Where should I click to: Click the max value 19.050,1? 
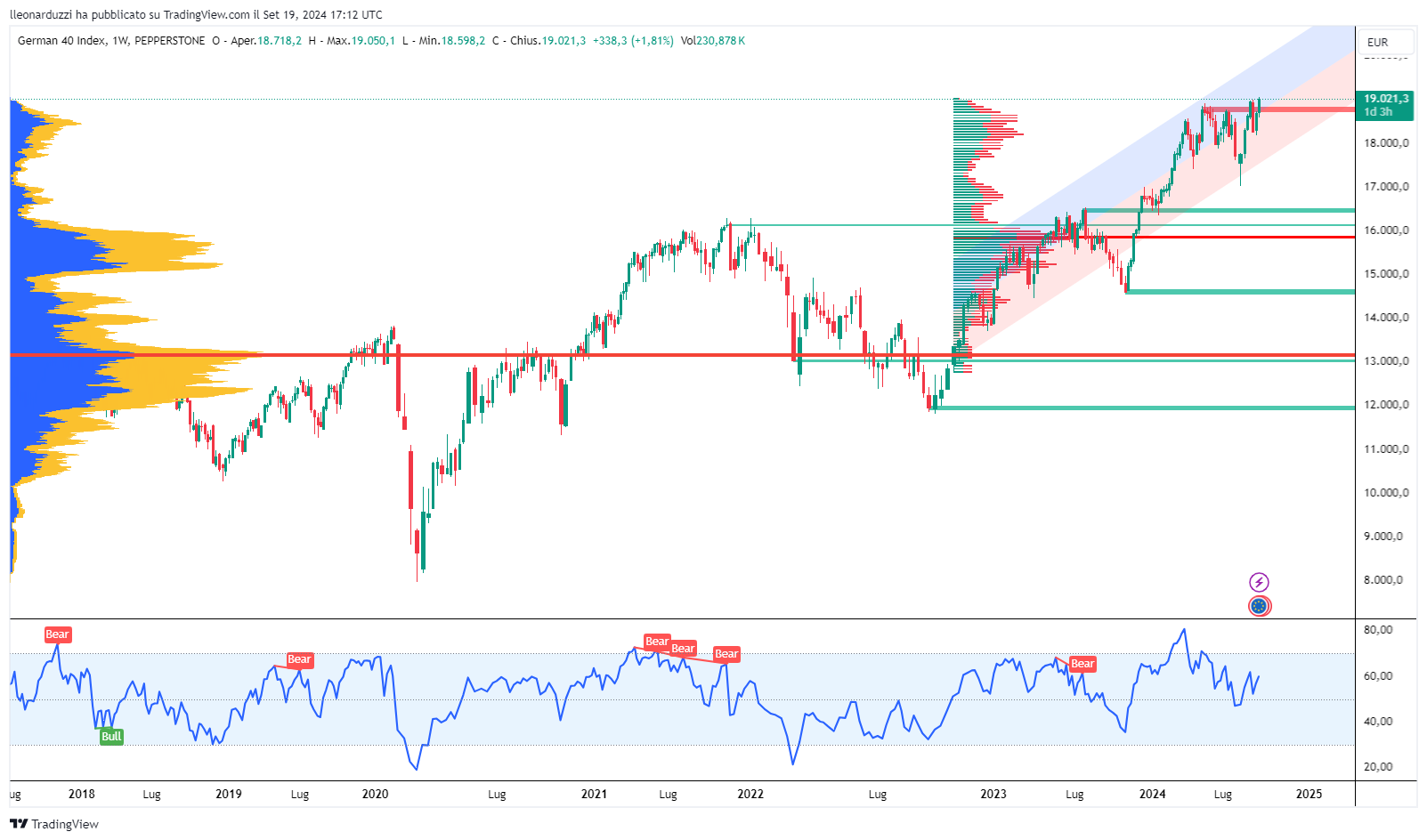coord(372,41)
